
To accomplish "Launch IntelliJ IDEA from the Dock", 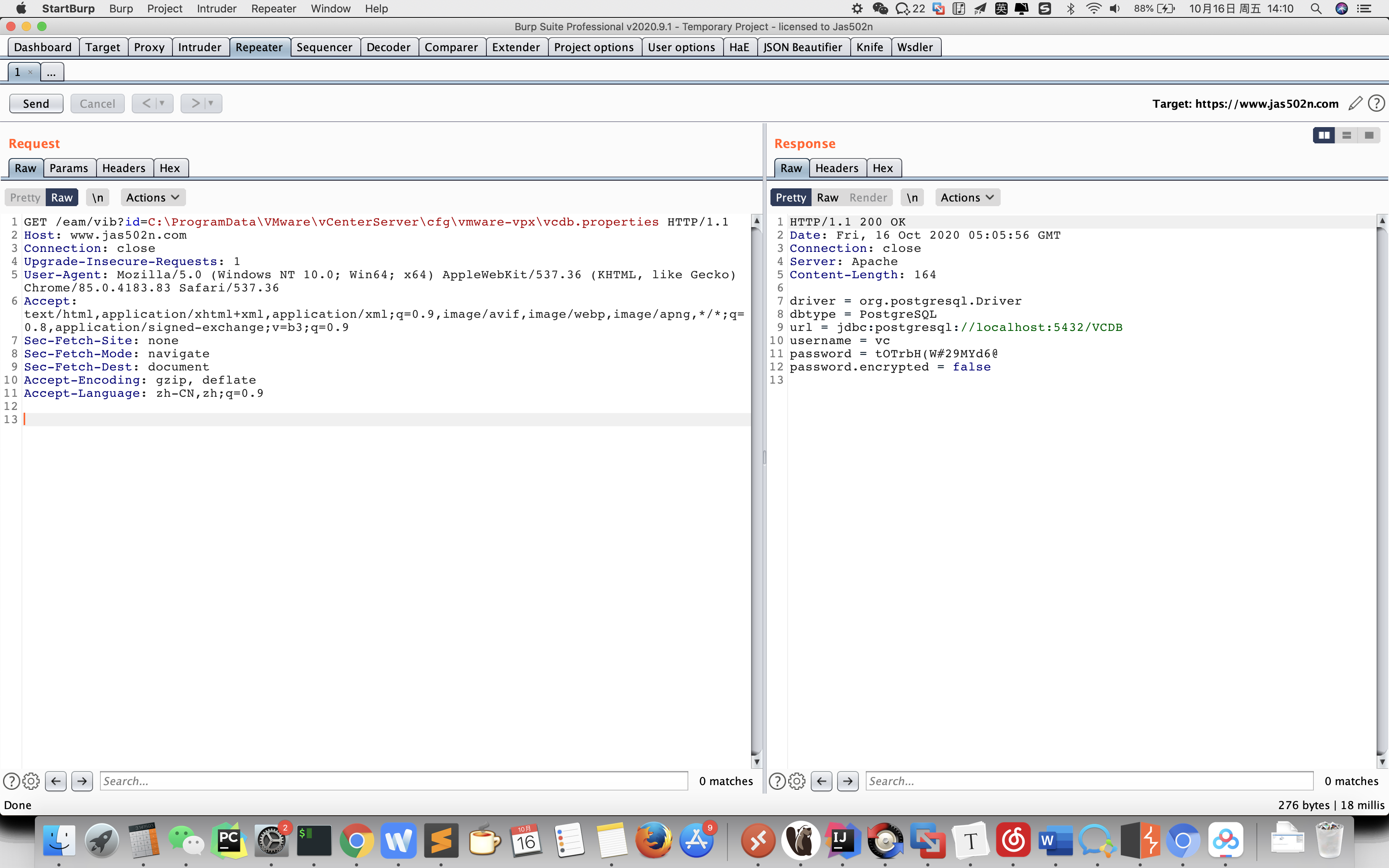I will [842, 841].
